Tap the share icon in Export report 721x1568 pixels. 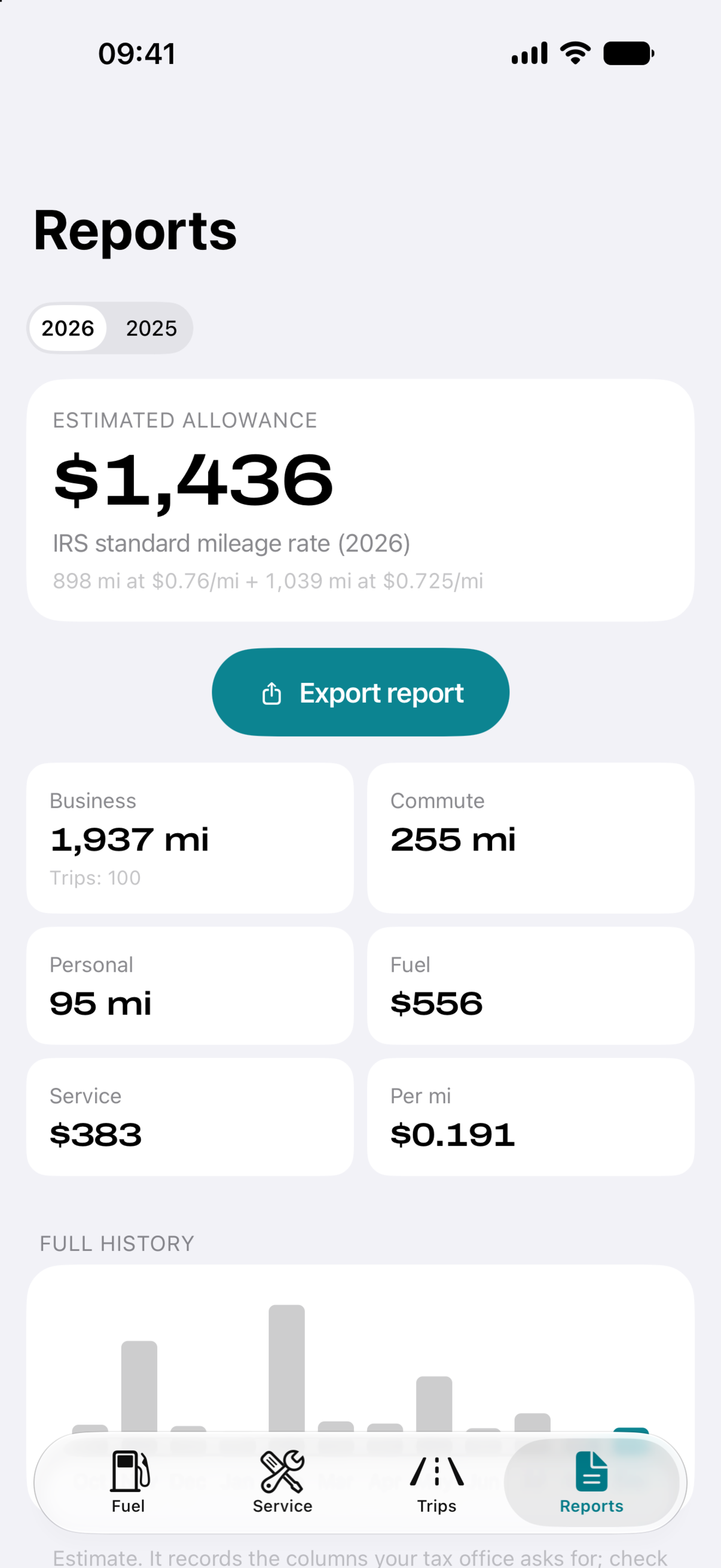point(271,693)
